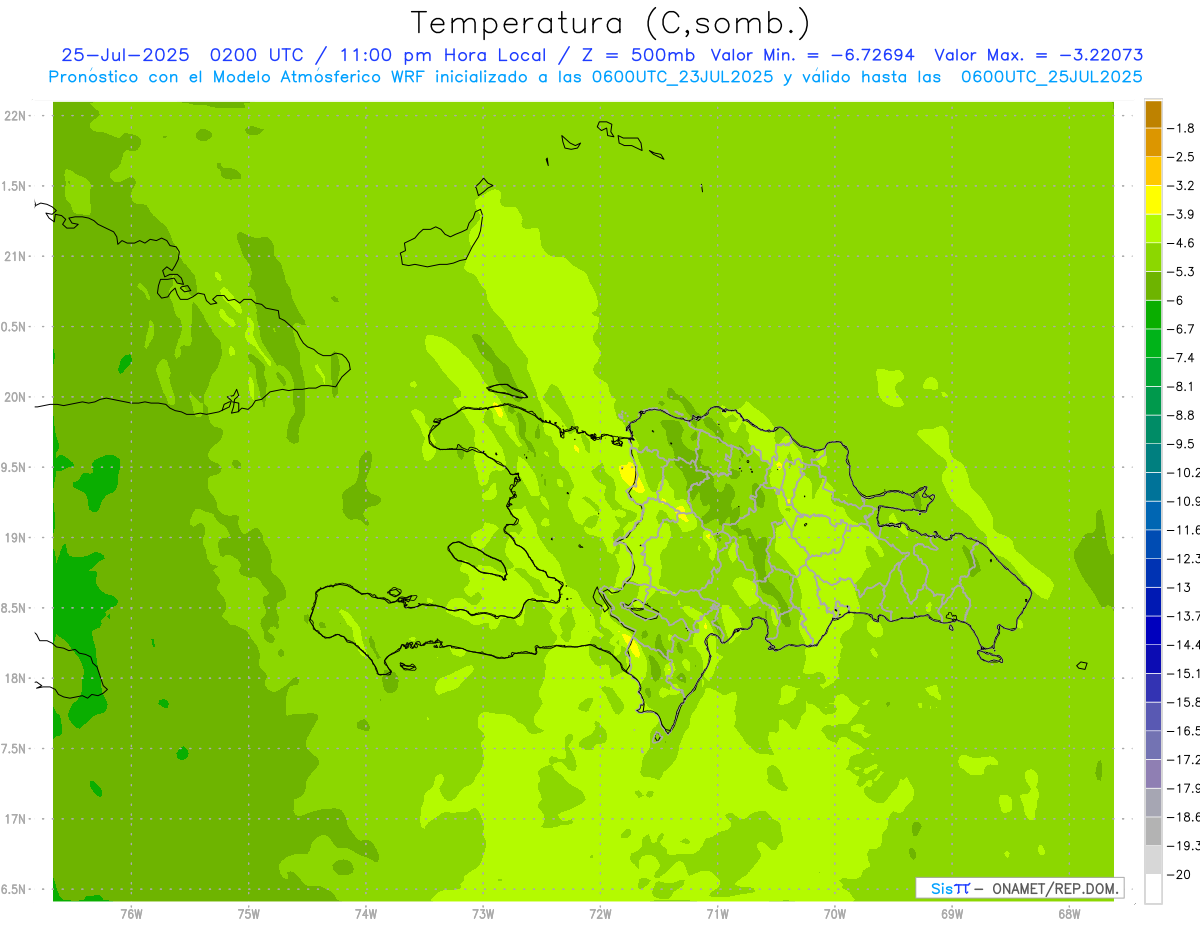Image resolution: width=1200 pixels, height=927 pixels.
Task: Click the 74W longitude label
Action: (366, 914)
